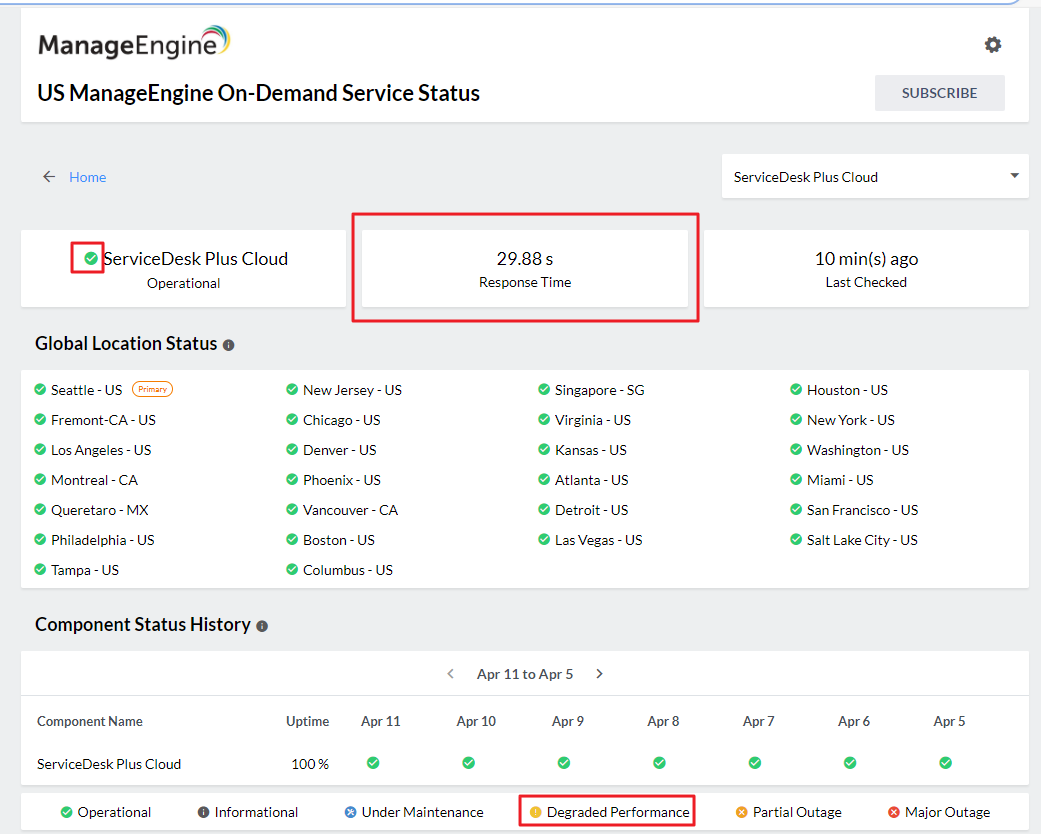Click the ManageEngine logo
1041x834 pixels.
coord(134,44)
